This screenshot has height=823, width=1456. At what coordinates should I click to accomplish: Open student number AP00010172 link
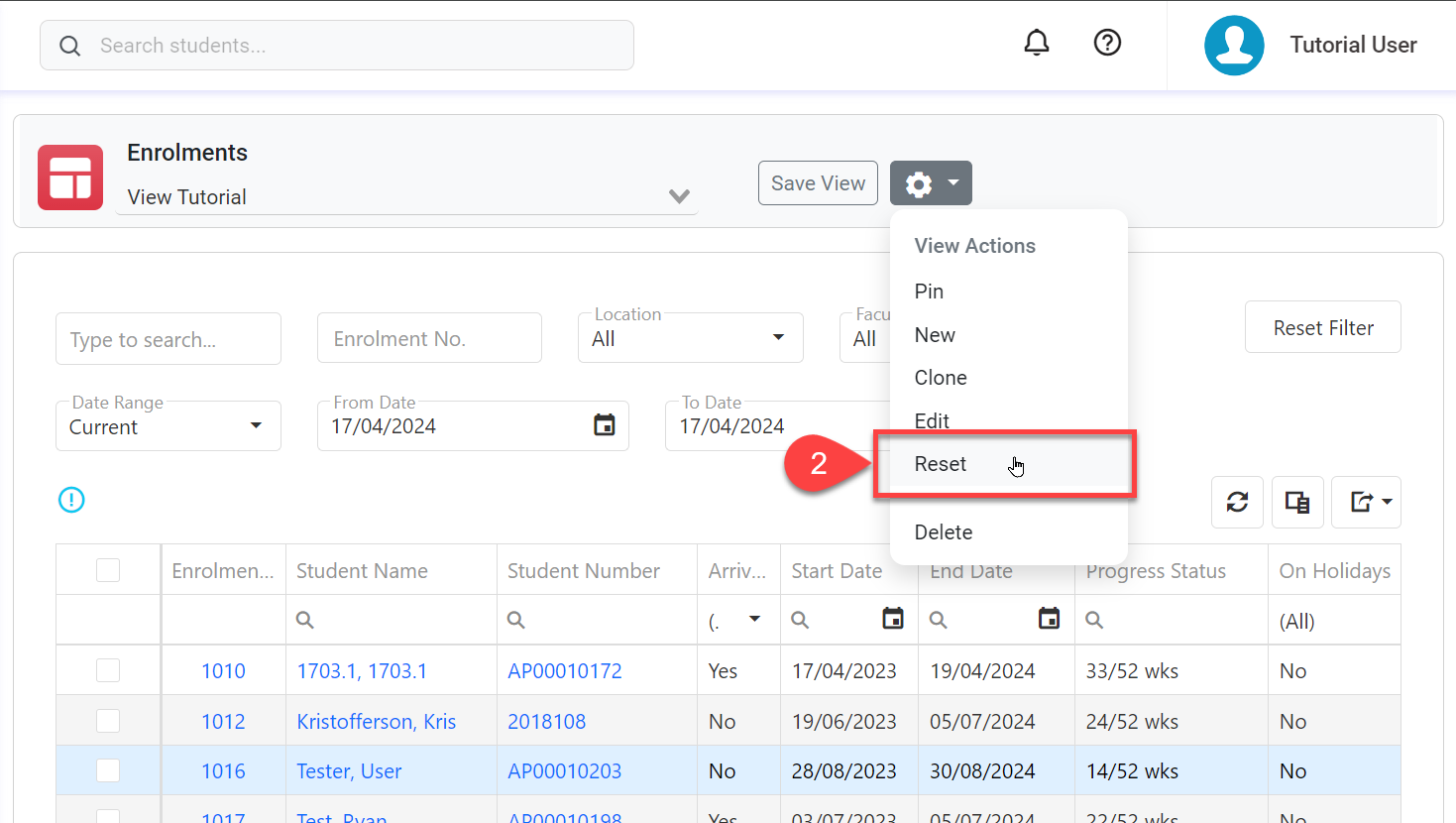565,671
